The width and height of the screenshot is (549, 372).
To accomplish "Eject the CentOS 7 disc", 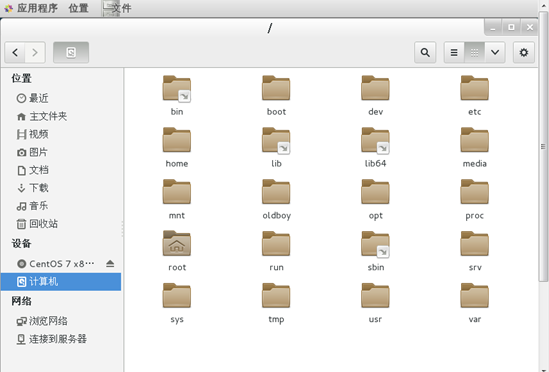I will click(110, 263).
